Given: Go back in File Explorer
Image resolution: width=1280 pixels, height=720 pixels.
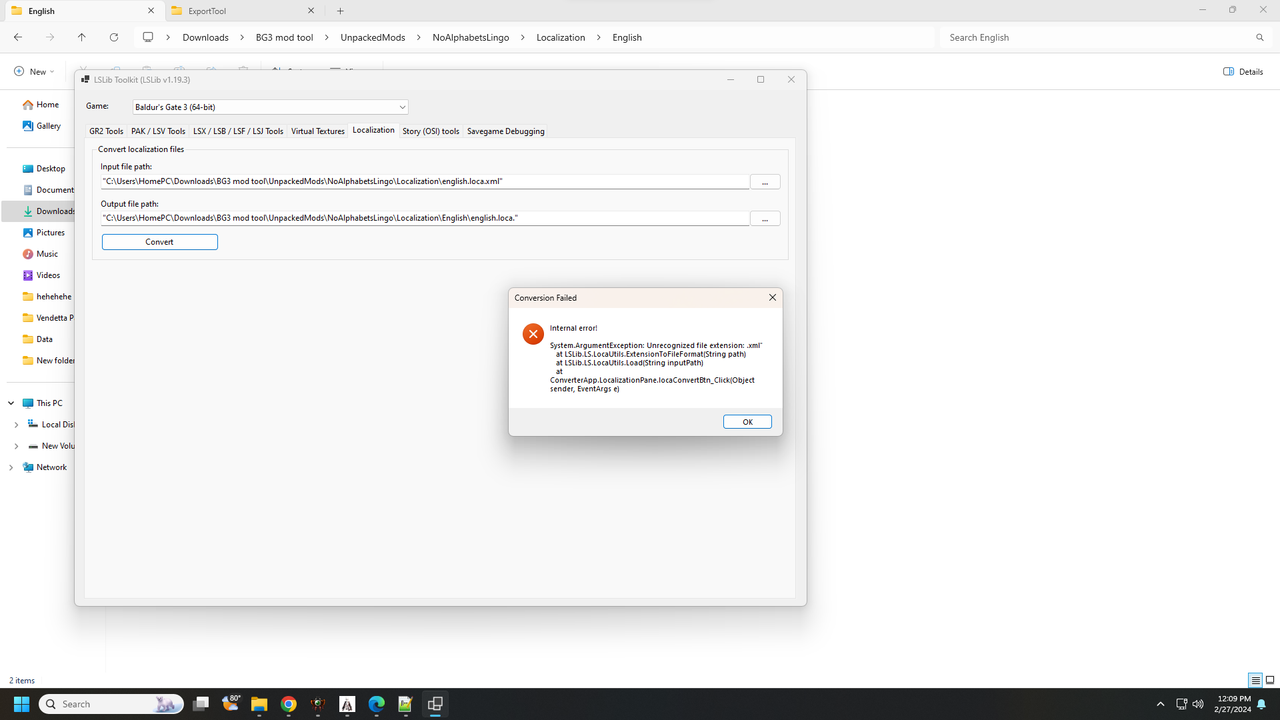Looking at the screenshot, I should coord(18,37).
